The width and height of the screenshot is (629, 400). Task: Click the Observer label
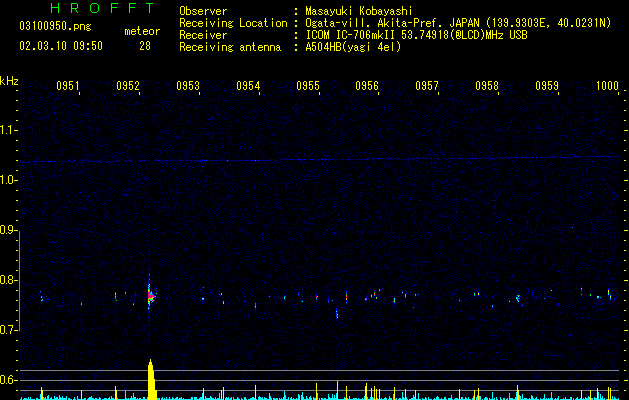[x=203, y=11]
